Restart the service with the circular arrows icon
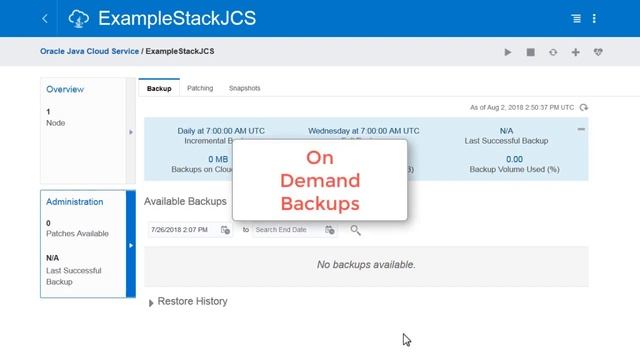The image size is (640, 360). point(553,52)
